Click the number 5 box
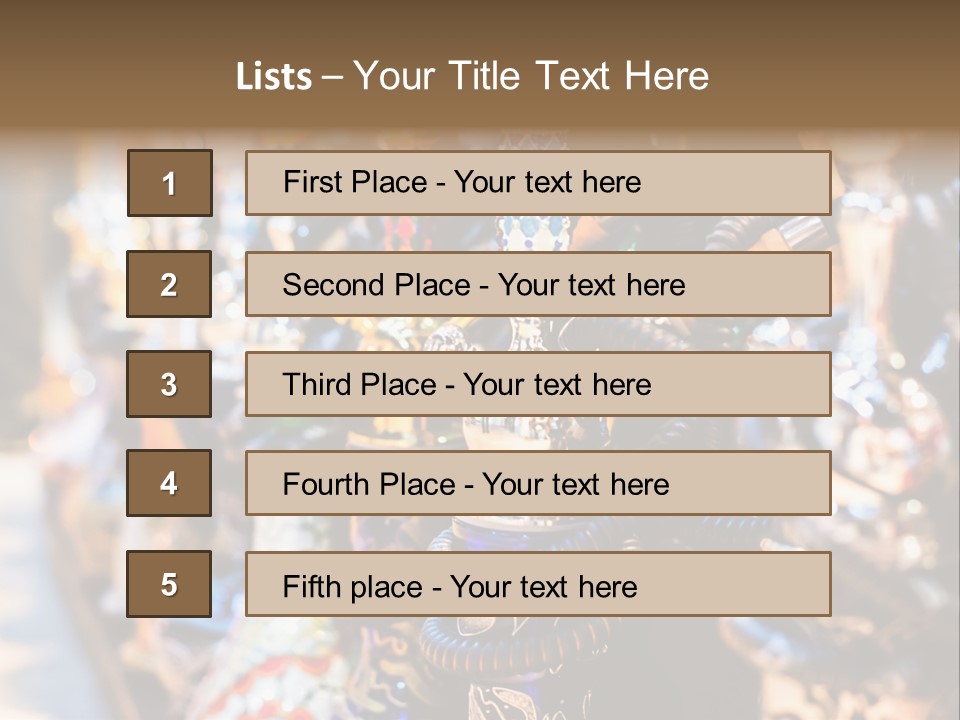The height and width of the screenshot is (720, 960). click(169, 584)
